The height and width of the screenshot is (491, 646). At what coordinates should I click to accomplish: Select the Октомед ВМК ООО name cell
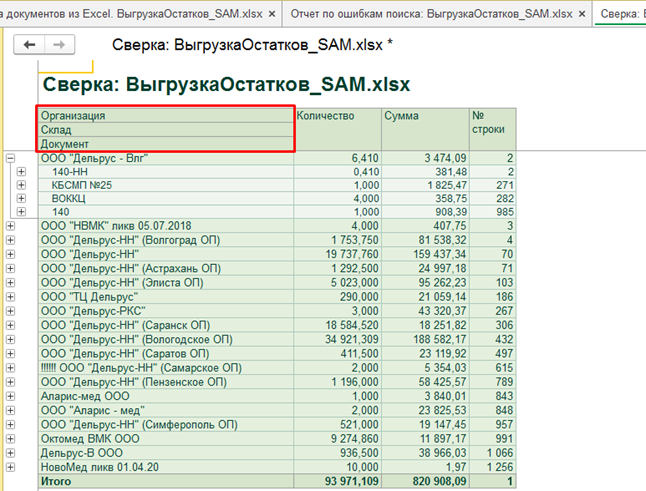pyautogui.click(x=166, y=439)
